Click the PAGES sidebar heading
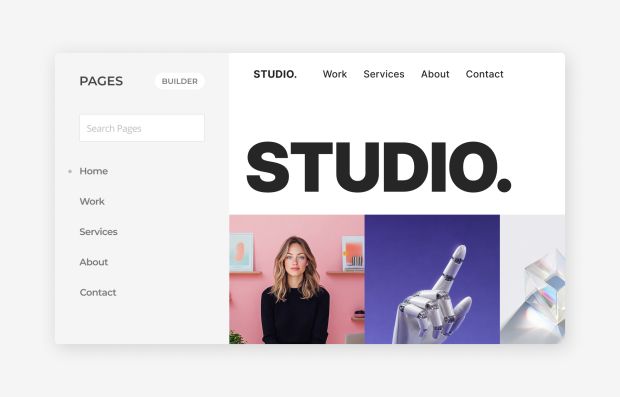The width and height of the screenshot is (620, 397). click(101, 81)
